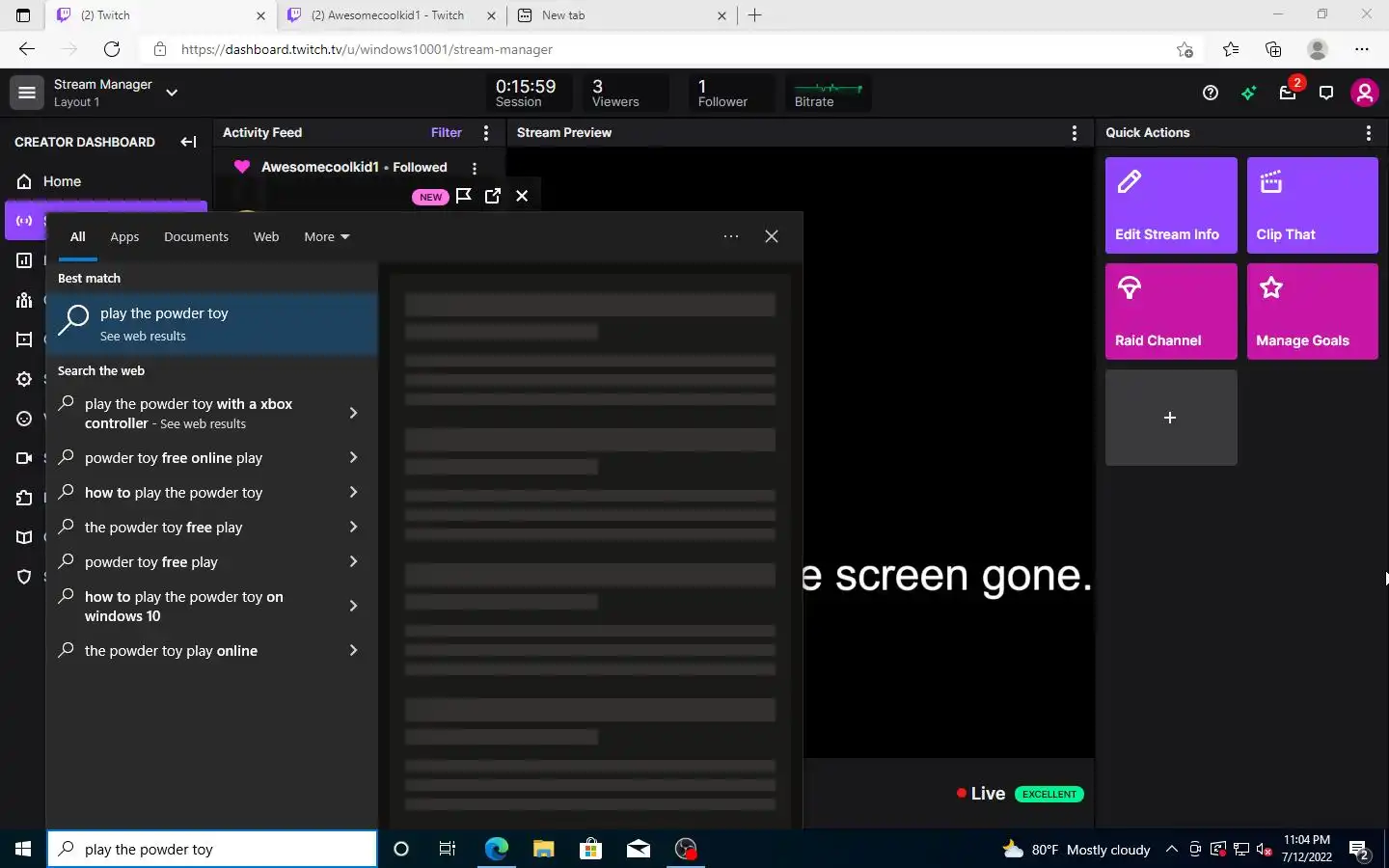This screenshot has width=1389, height=868.
Task: Refresh the page in browser toolbar
Action: pos(112,49)
